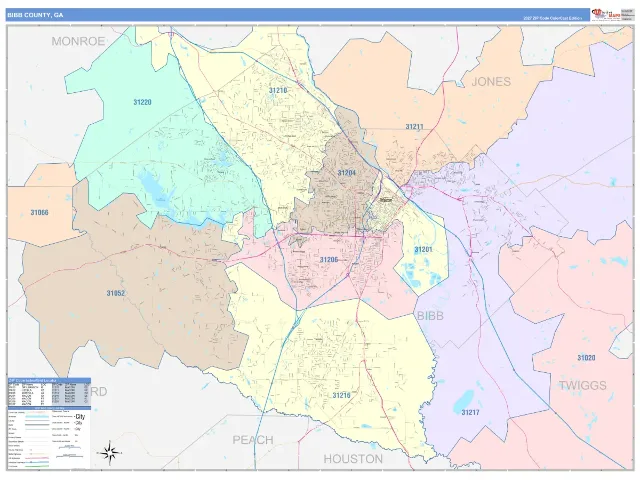
Task: Click the JONES county label
Action: [x=491, y=82]
